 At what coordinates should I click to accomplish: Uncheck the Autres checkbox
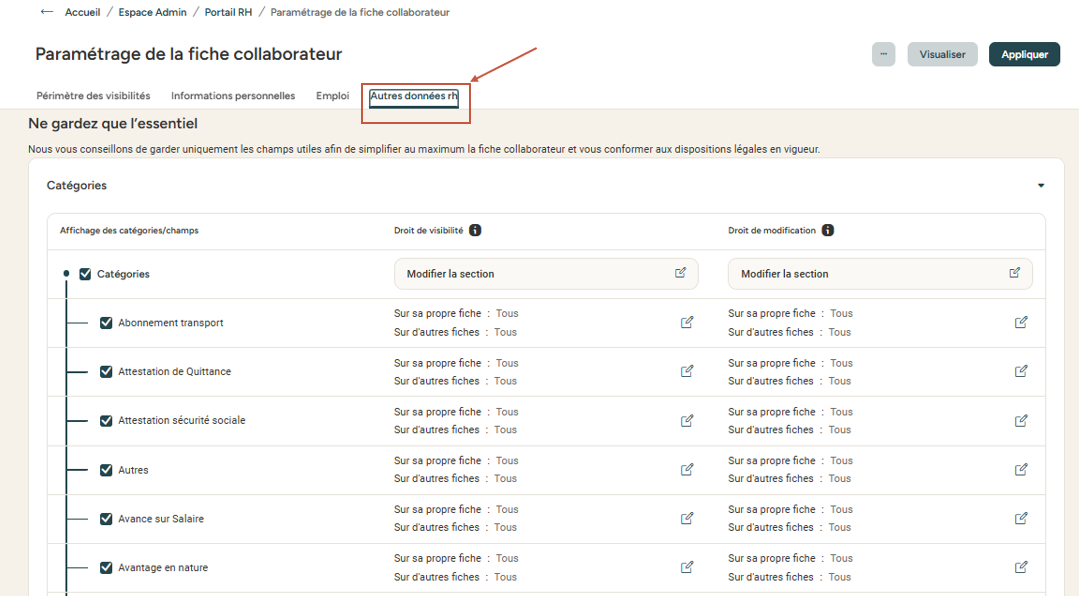(x=106, y=470)
